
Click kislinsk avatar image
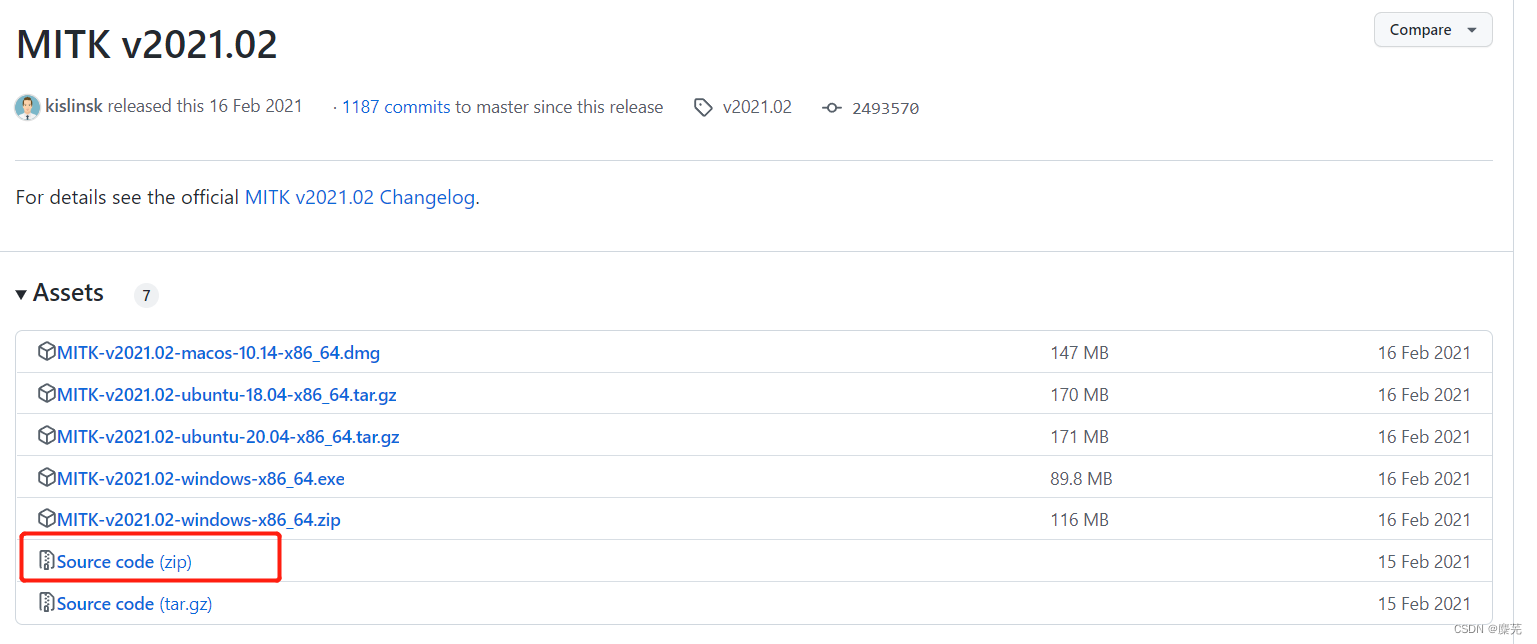(27, 107)
